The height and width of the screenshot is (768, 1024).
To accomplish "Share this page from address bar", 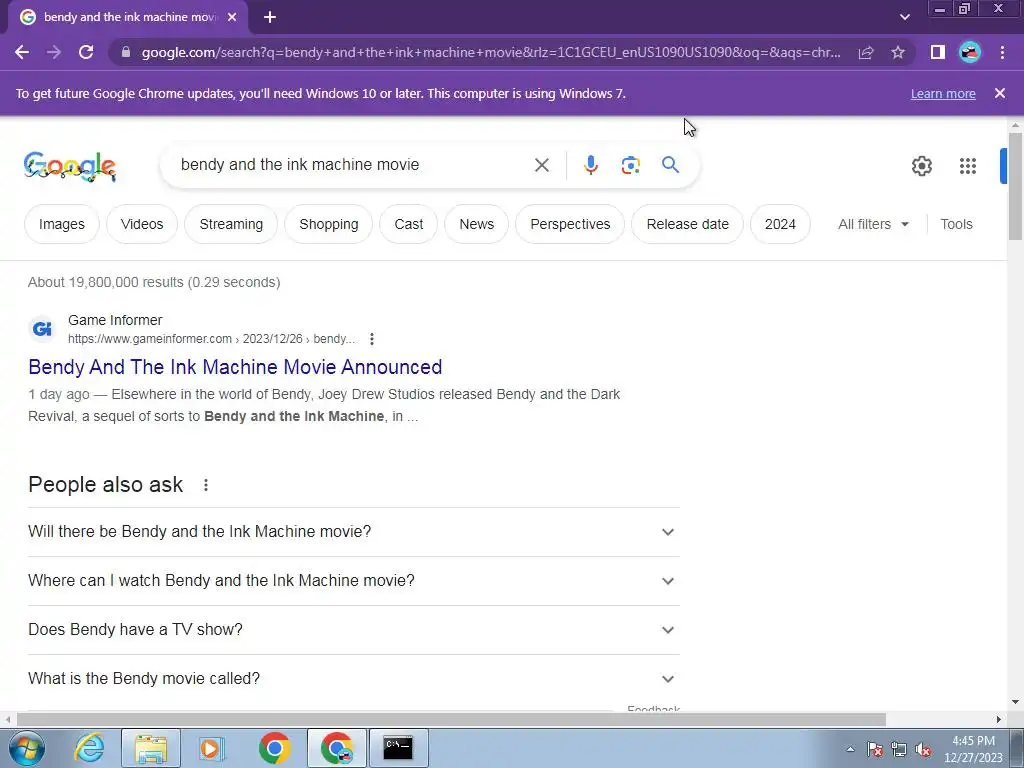I will tap(866, 52).
